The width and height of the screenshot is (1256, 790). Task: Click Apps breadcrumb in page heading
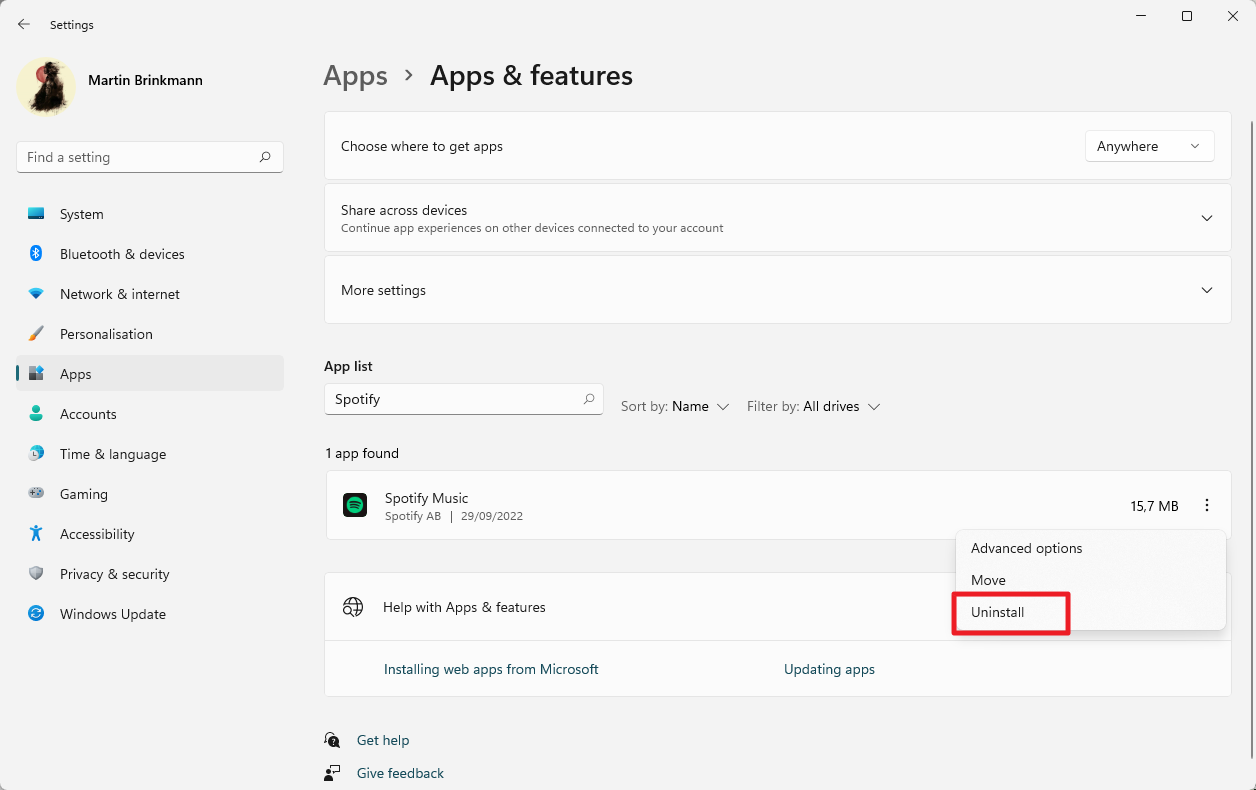click(355, 76)
